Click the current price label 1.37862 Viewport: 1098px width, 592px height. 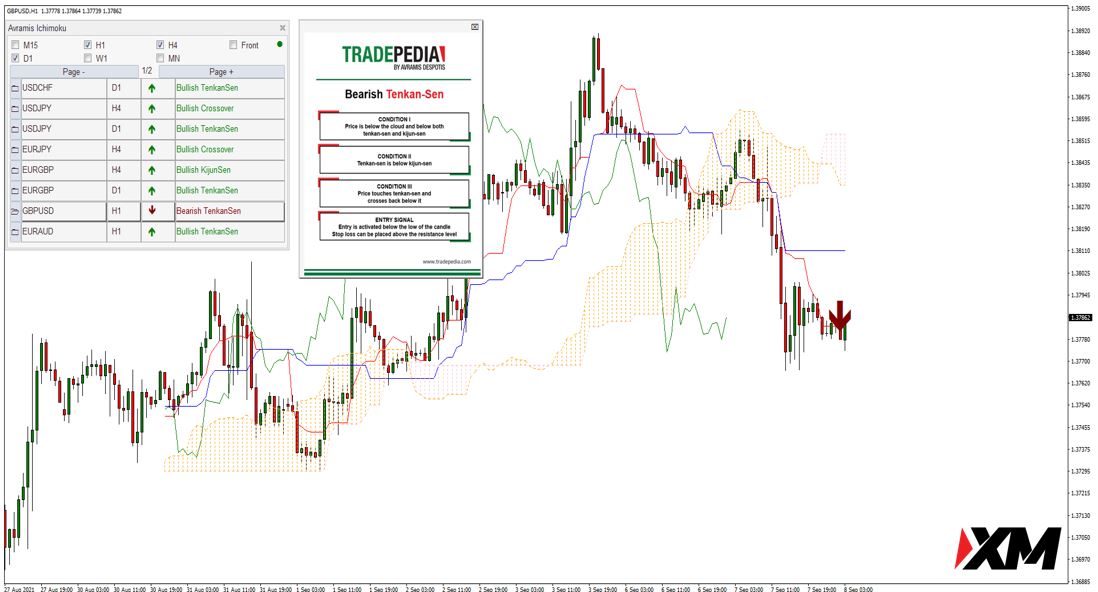coord(1080,317)
